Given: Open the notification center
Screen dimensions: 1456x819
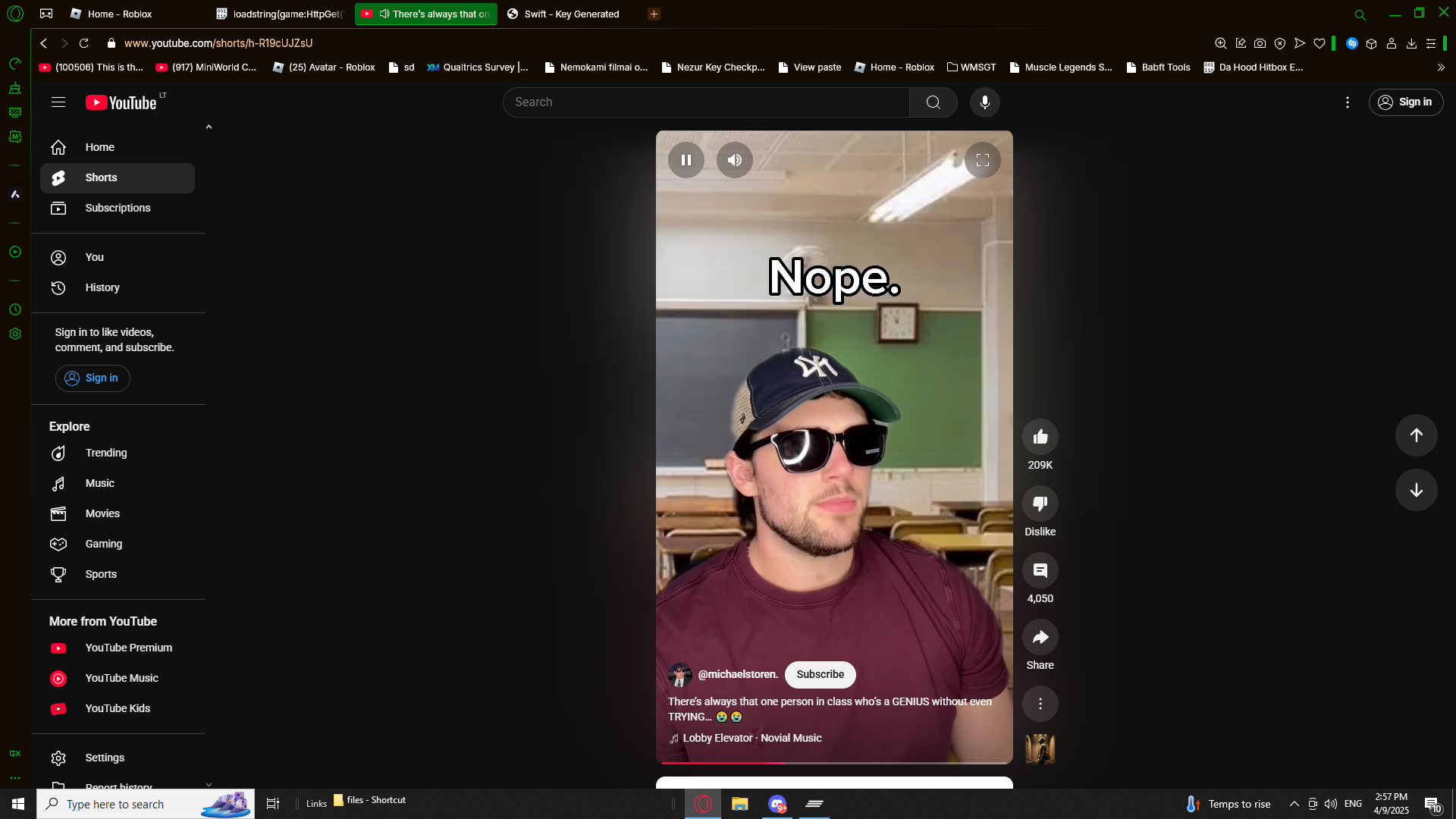Looking at the screenshot, I should 1432,804.
